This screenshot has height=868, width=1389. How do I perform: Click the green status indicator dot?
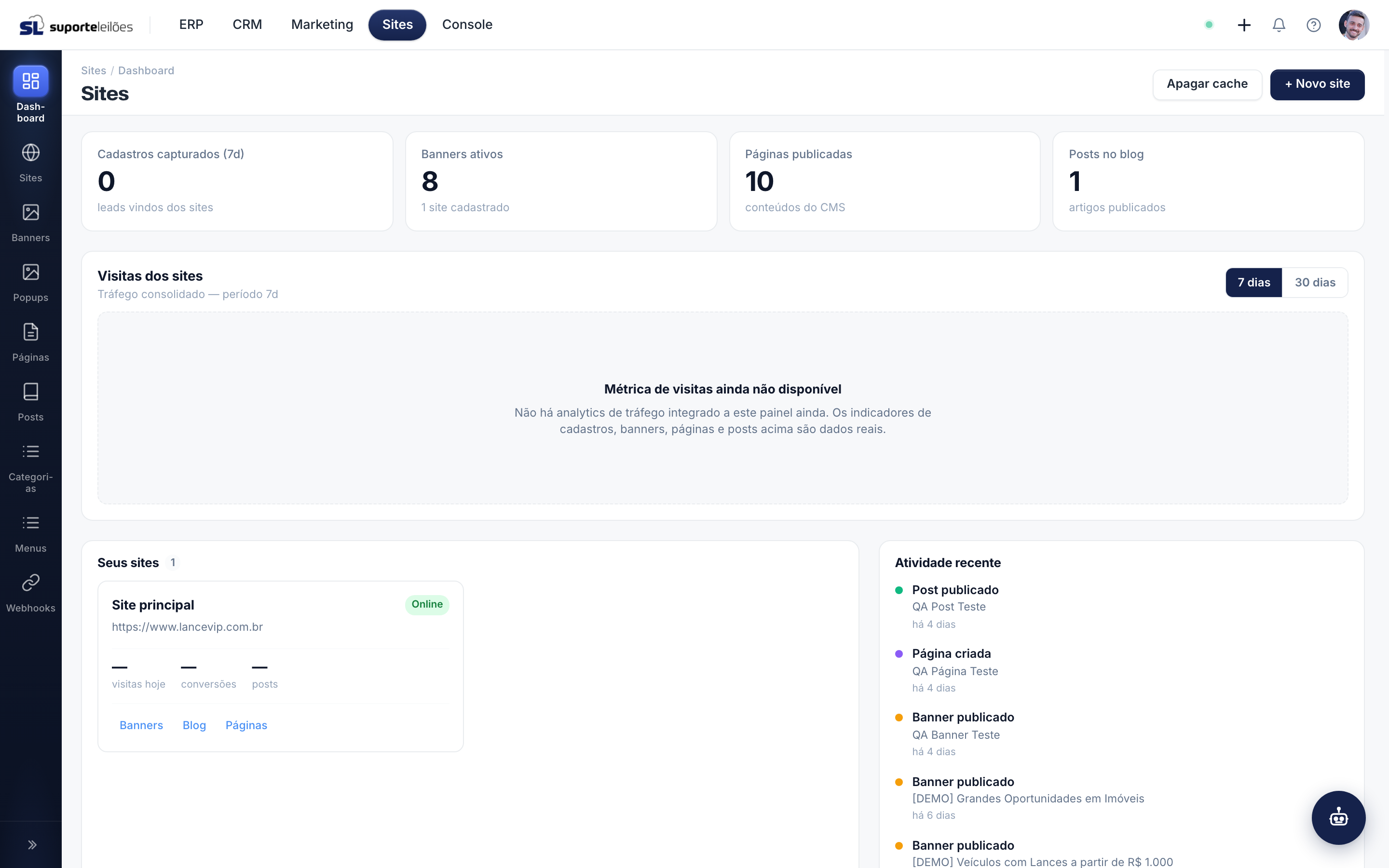(x=1209, y=25)
